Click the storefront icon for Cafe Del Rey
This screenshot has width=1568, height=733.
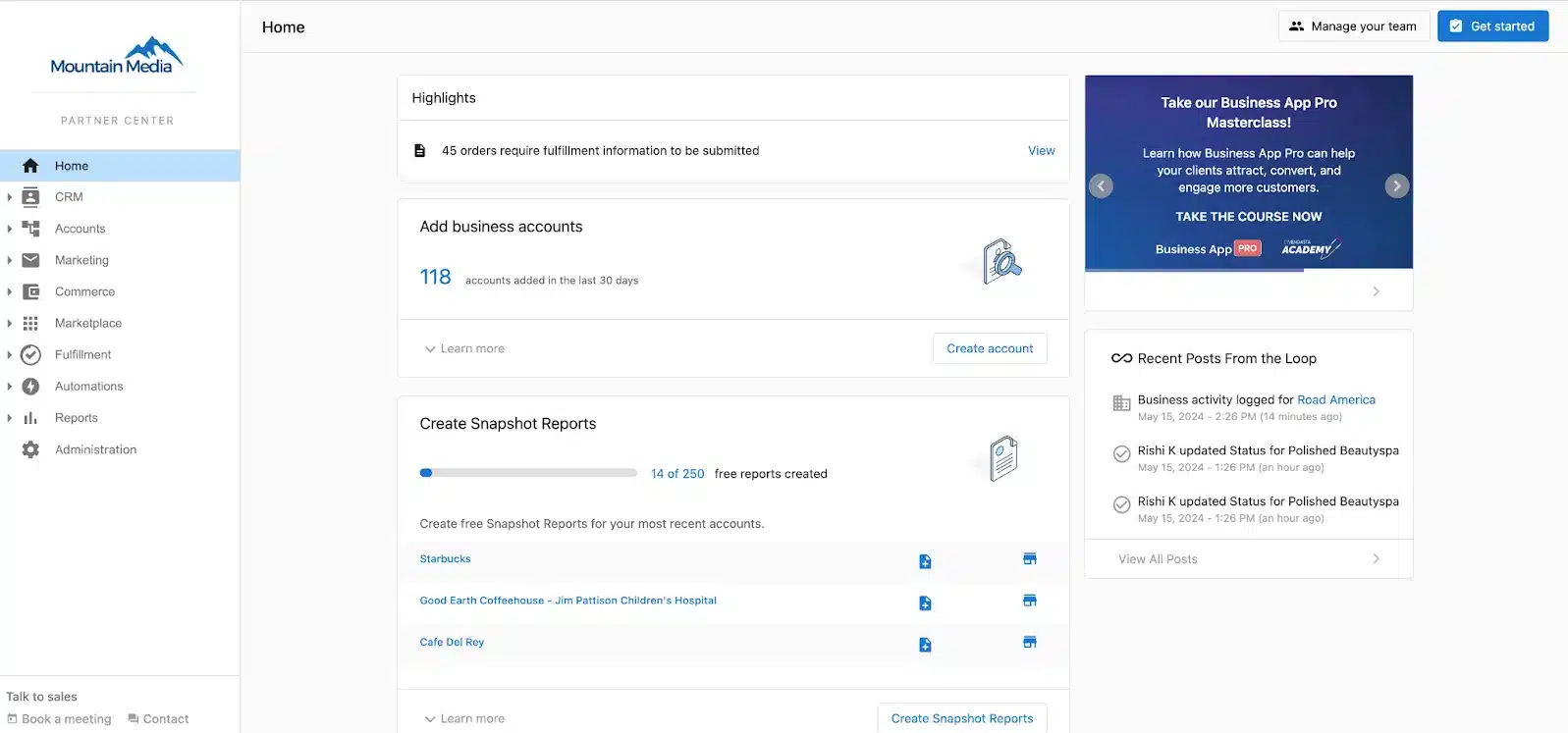click(1030, 642)
